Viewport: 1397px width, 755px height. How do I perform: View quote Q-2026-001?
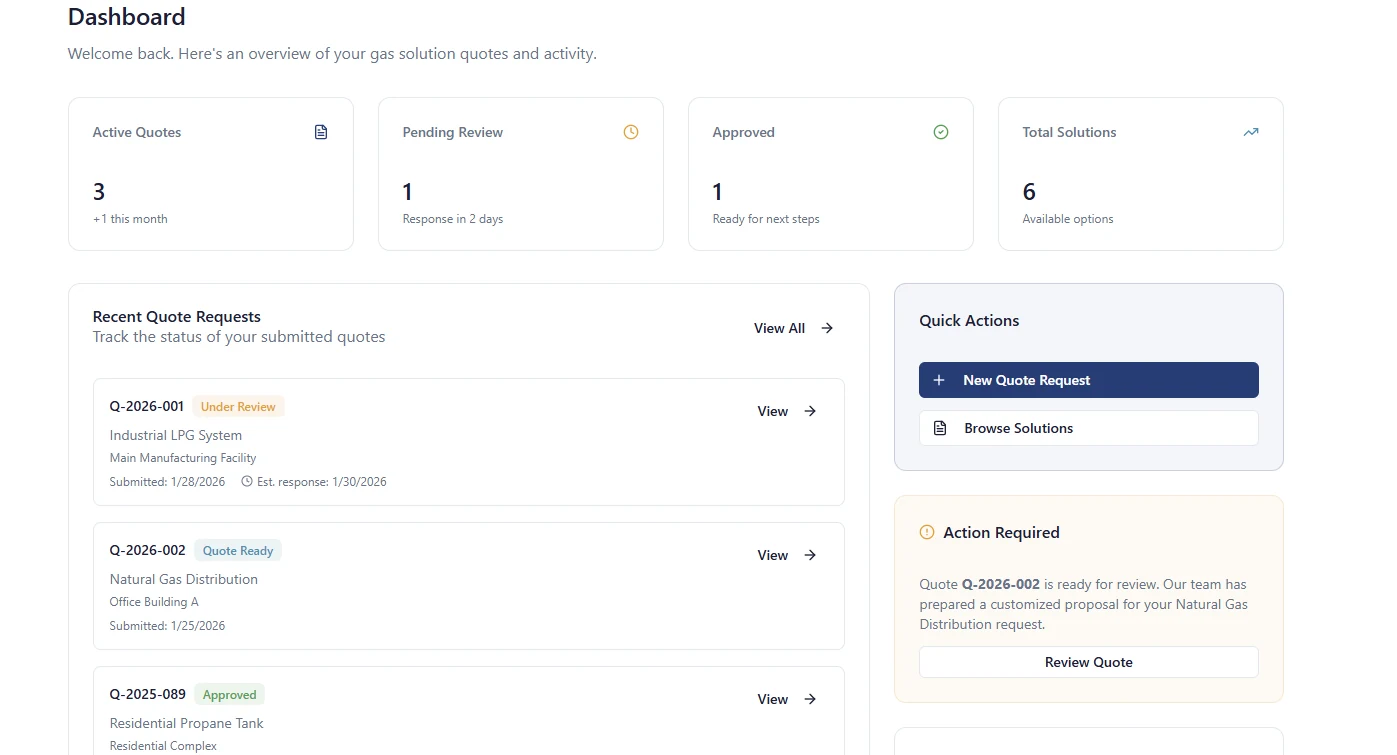click(787, 411)
